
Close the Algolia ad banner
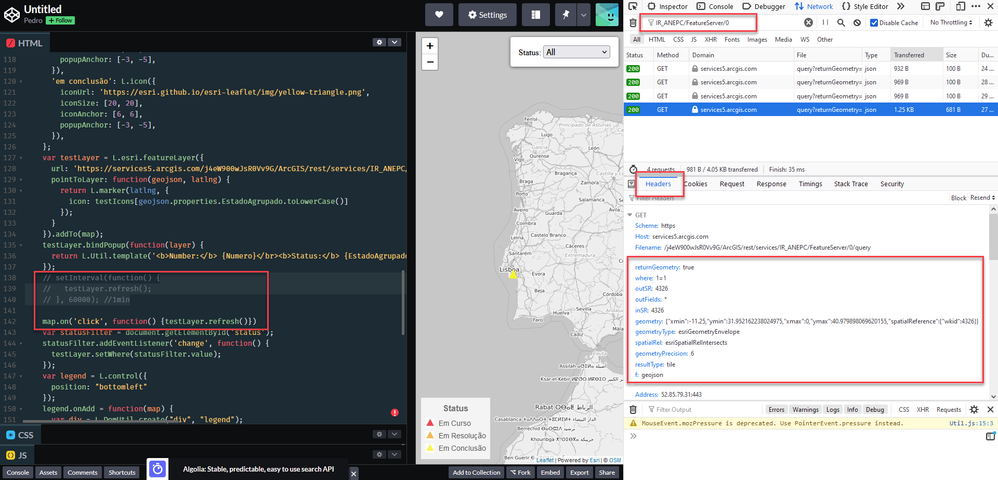[x=355, y=473]
